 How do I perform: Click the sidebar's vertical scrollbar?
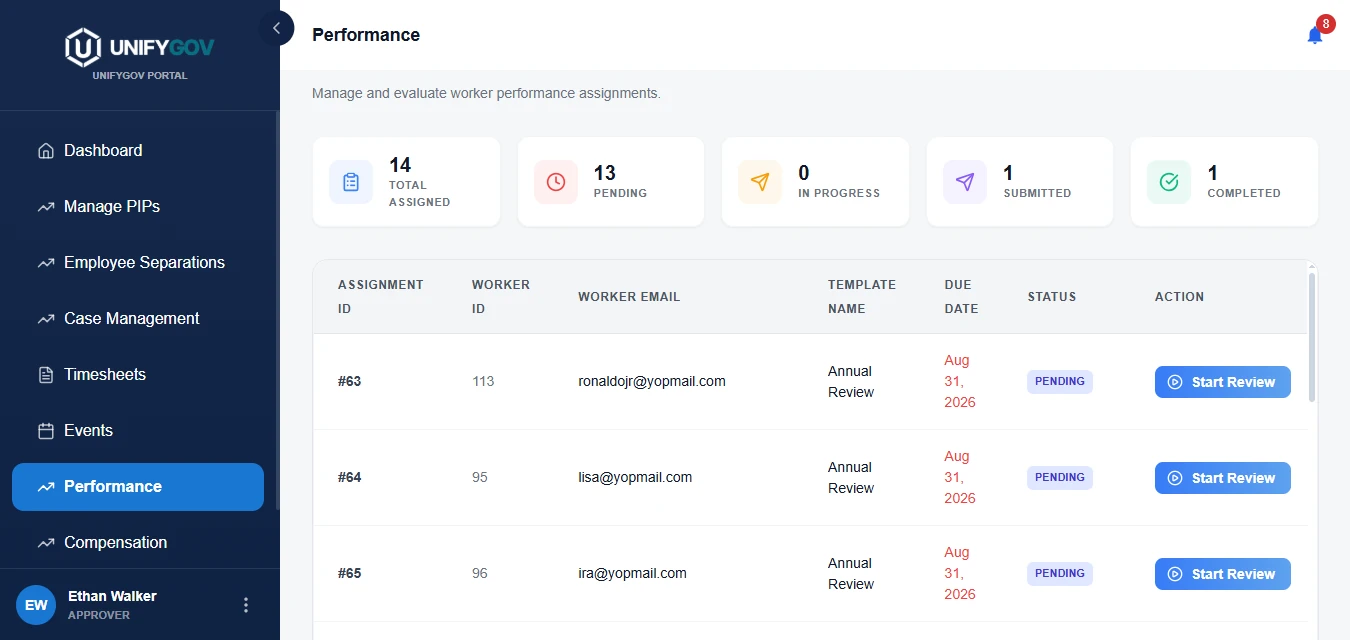pos(278,310)
